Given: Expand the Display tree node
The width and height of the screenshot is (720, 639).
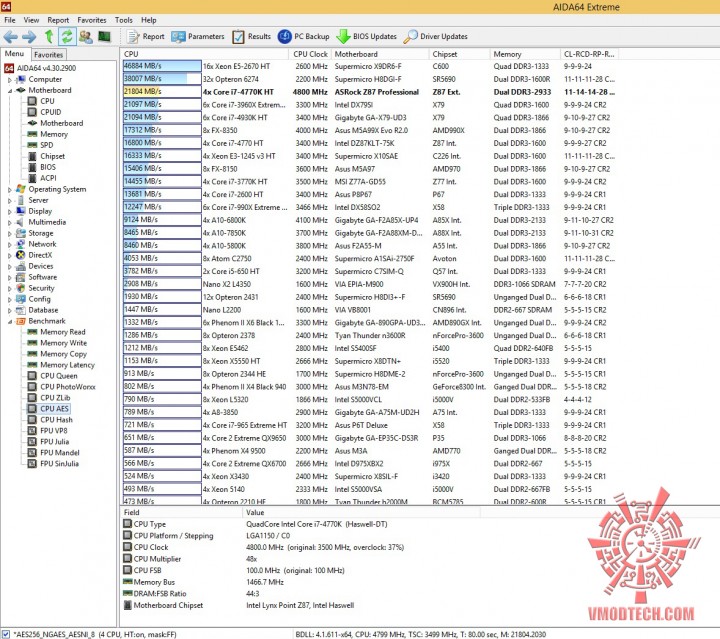Looking at the screenshot, I should click(x=10, y=211).
